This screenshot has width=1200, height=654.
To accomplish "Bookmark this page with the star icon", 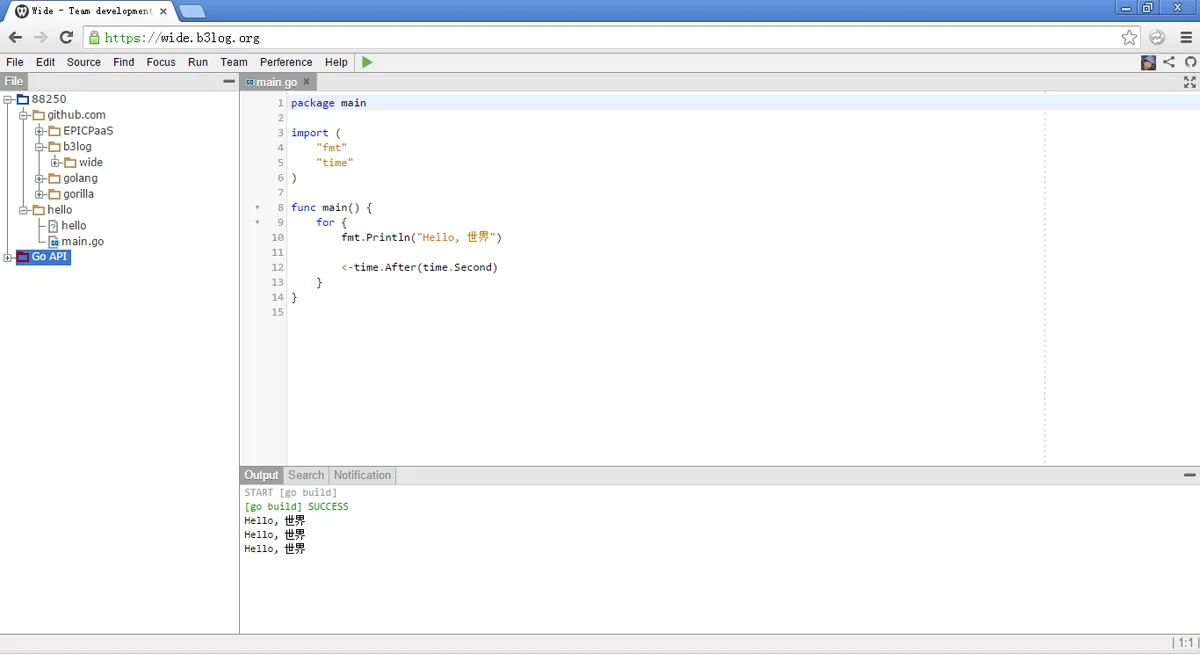I will [1129, 37].
